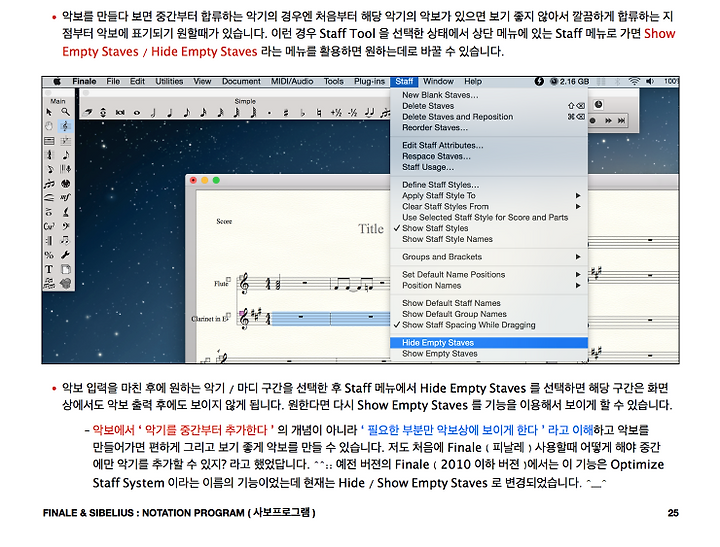
Task: Click the -½ half step down icon
Action: [353, 113]
